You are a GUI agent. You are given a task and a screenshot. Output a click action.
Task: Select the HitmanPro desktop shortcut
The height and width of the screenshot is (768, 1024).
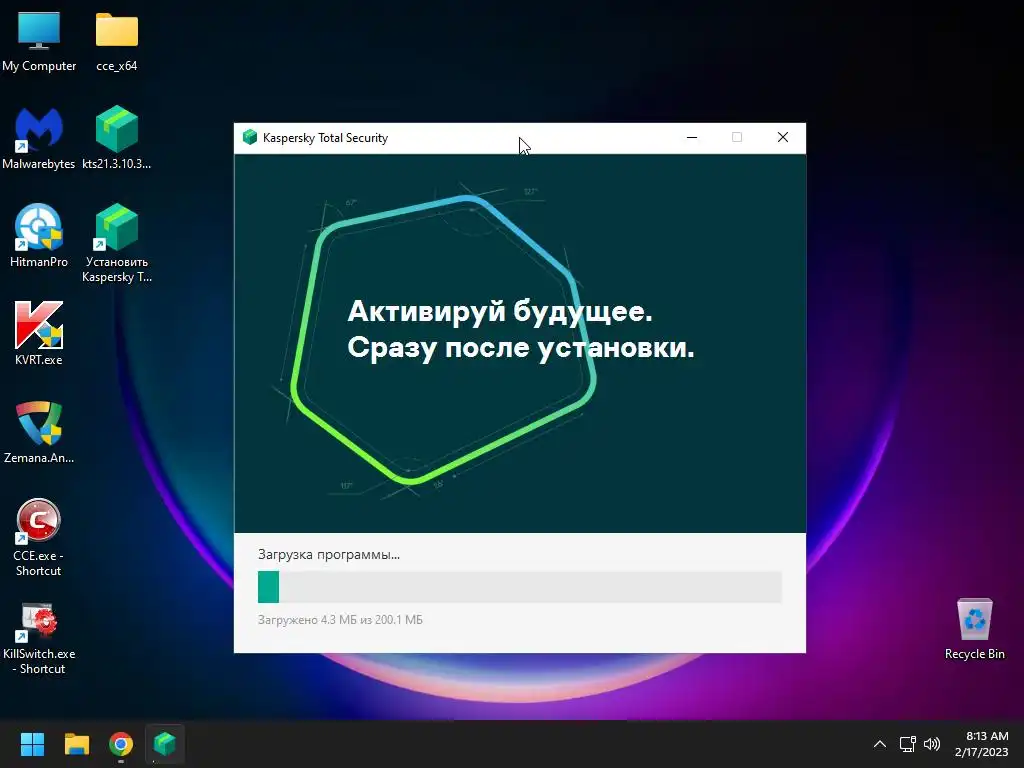pyautogui.click(x=39, y=236)
